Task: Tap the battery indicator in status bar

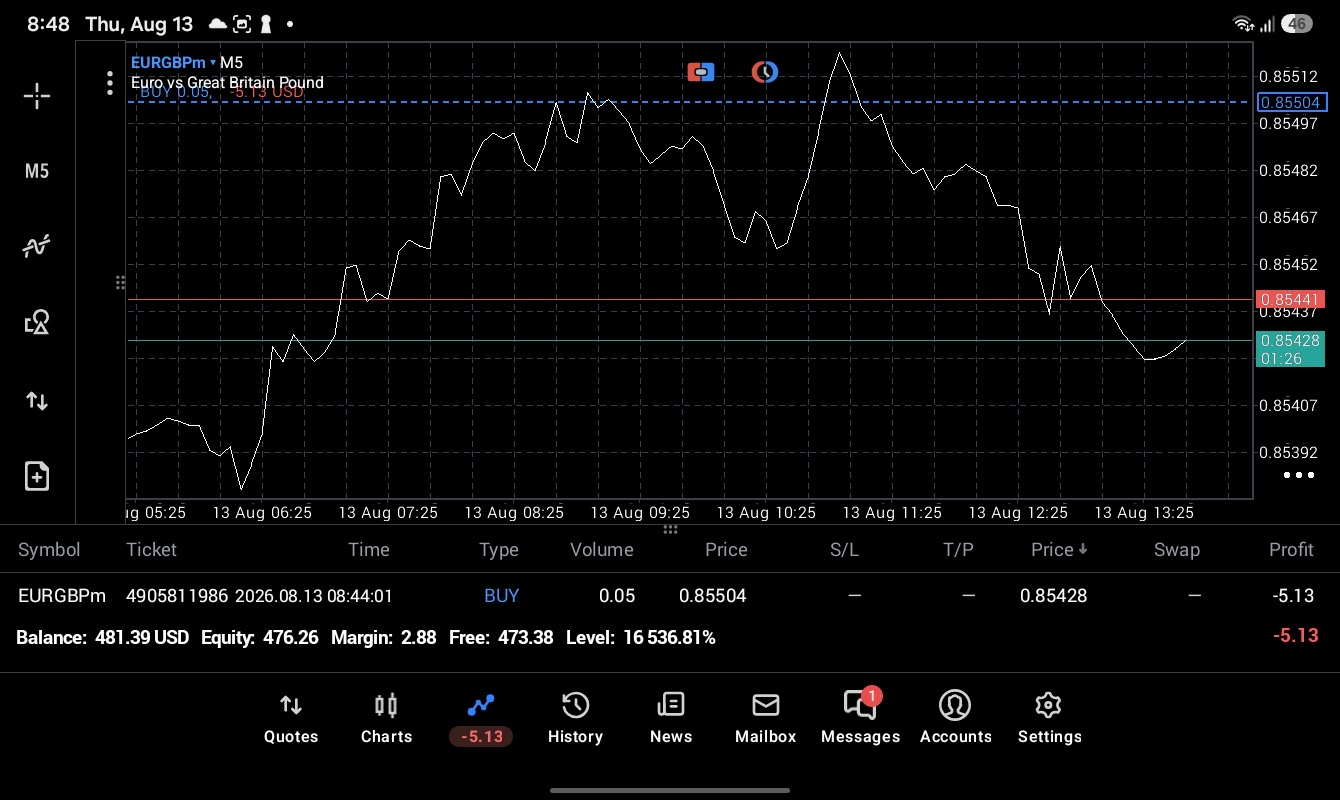Action: click(1298, 24)
